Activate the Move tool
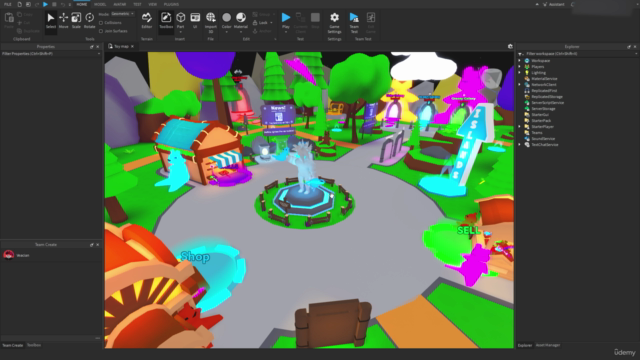This screenshot has width=640, height=360. [x=64, y=20]
